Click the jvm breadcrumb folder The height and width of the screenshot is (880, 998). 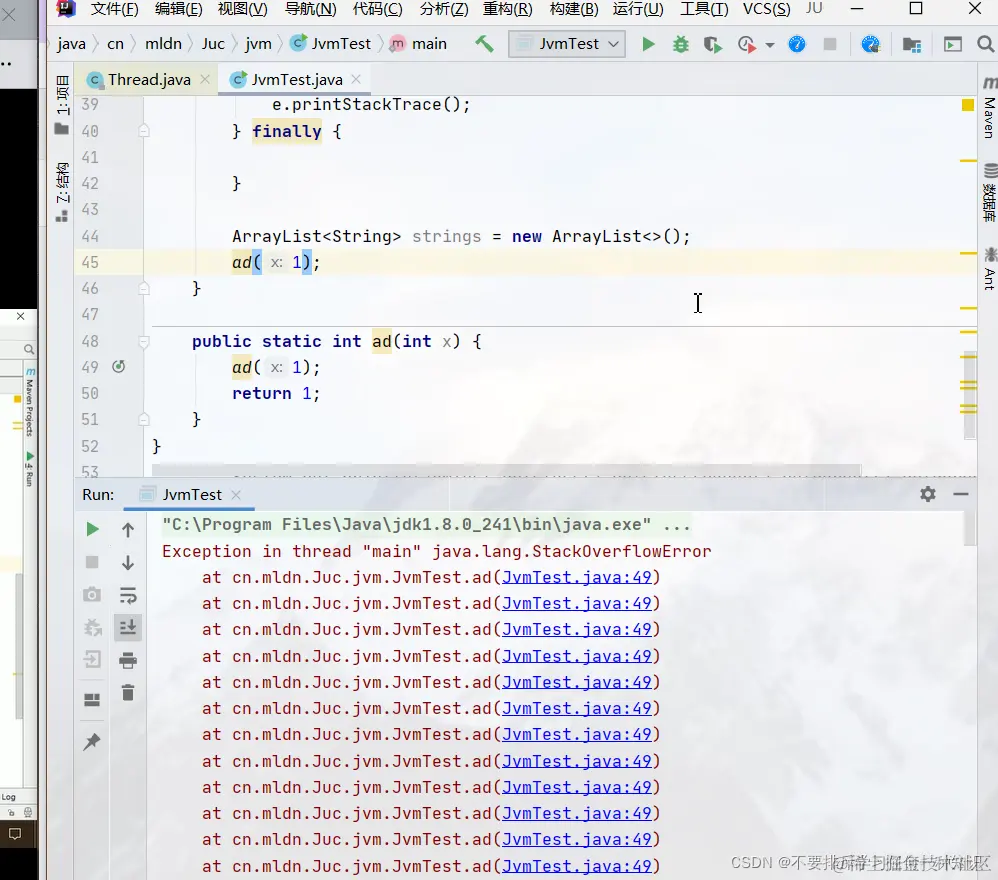tap(258, 44)
